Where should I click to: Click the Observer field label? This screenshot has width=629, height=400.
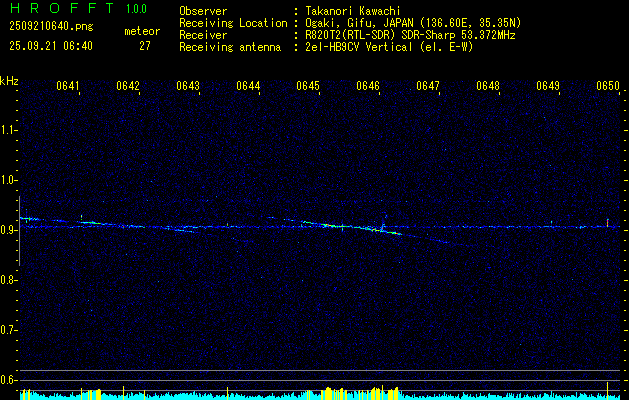tap(203, 11)
